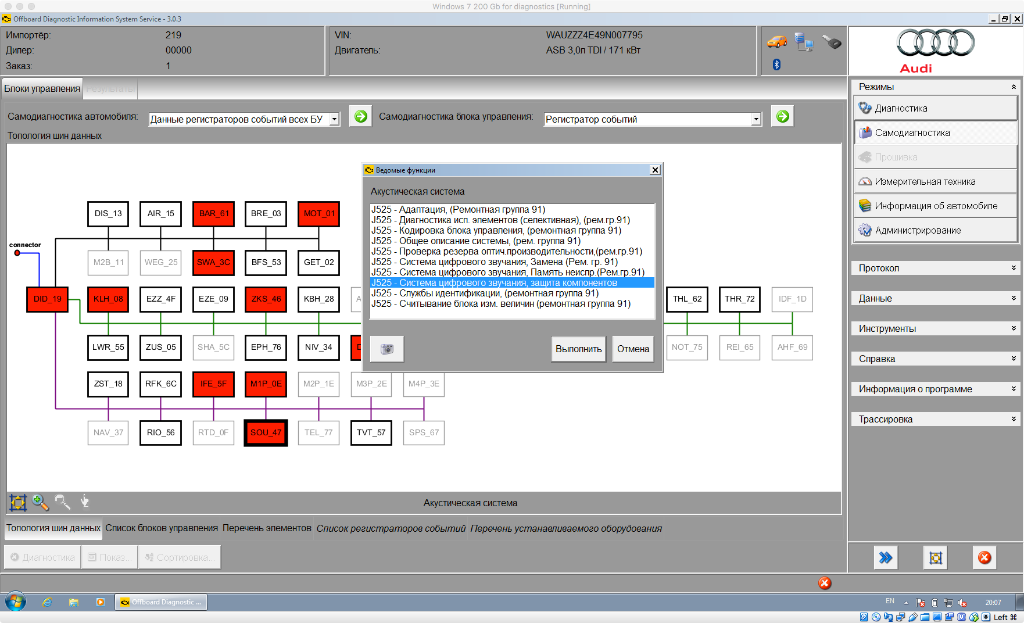
Task: Expand the Протокол panel section
Action: (x=934, y=268)
